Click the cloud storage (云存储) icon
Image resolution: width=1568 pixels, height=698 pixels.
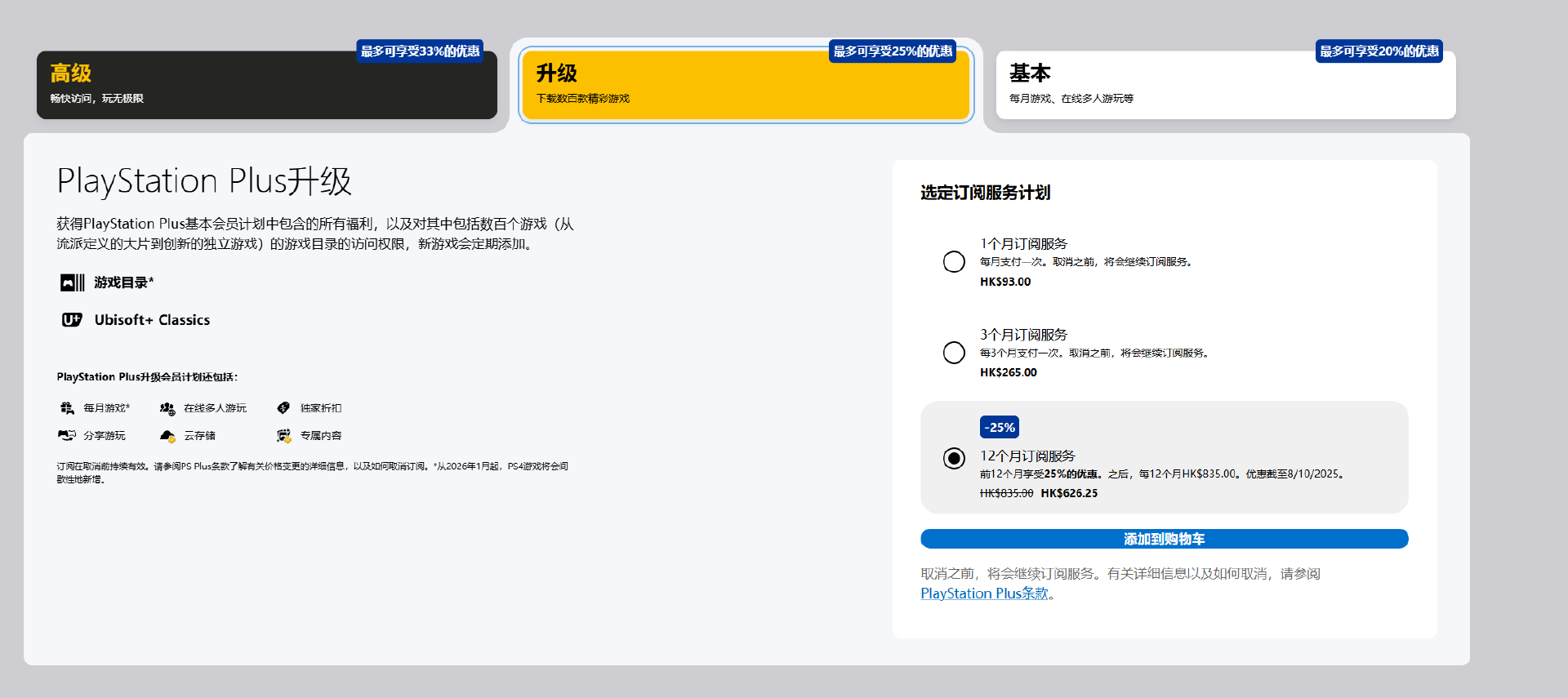pyautogui.click(x=167, y=436)
